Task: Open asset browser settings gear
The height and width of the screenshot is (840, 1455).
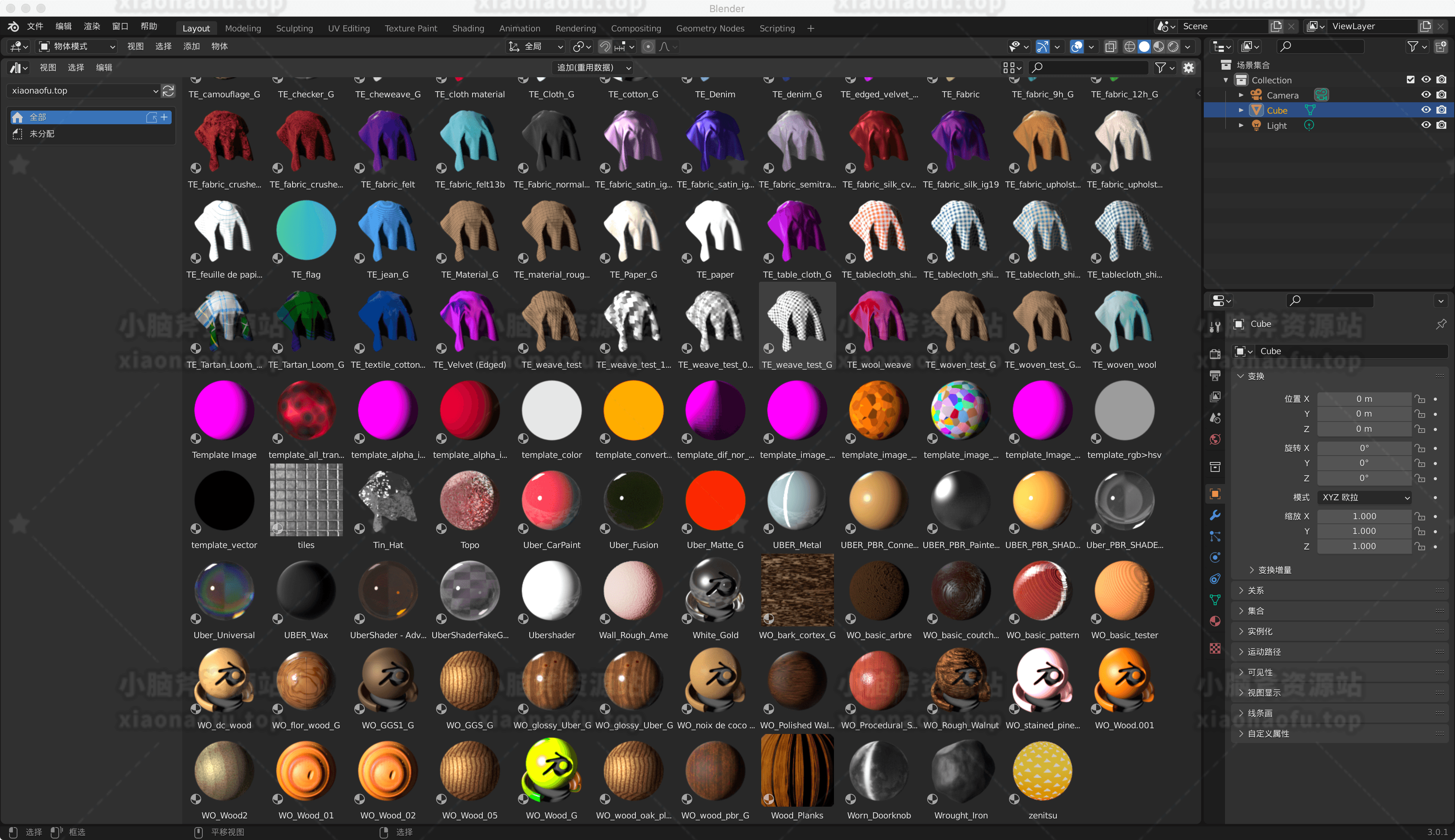Action: 1188,67
